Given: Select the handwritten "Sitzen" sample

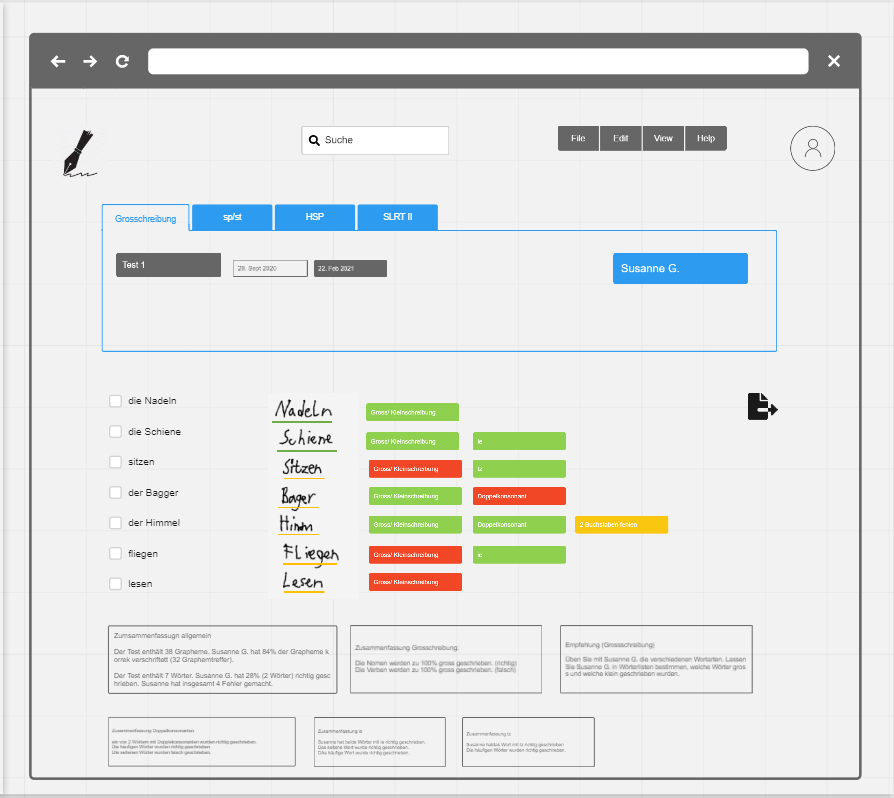Looking at the screenshot, I should pyautogui.click(x=303, y=468).
